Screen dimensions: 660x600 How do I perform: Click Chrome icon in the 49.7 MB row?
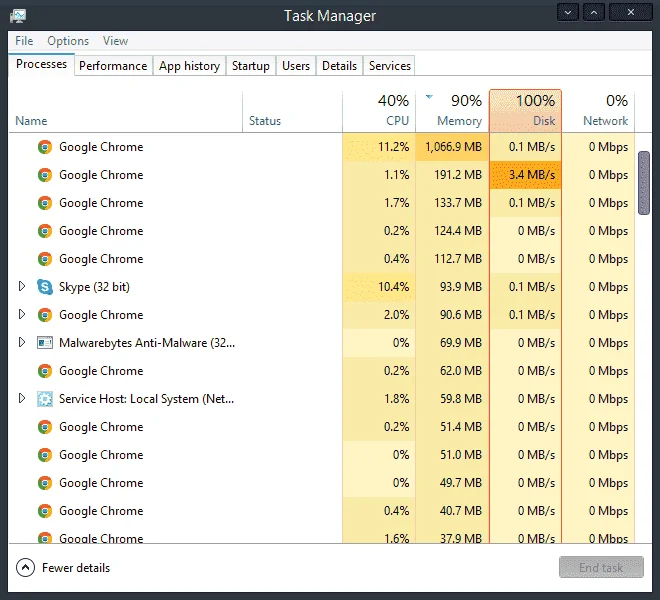point(45,483)
